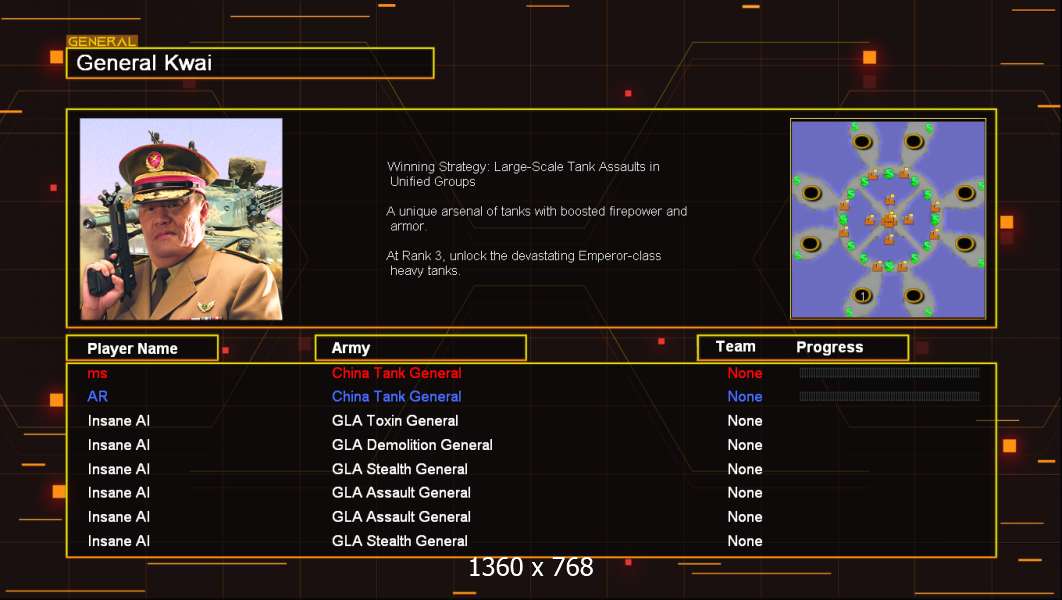This screenshot has width=1062, height=600.
Task: Click the red player name 'ms'
Action: pyautogui.click(x=98, y=373)
